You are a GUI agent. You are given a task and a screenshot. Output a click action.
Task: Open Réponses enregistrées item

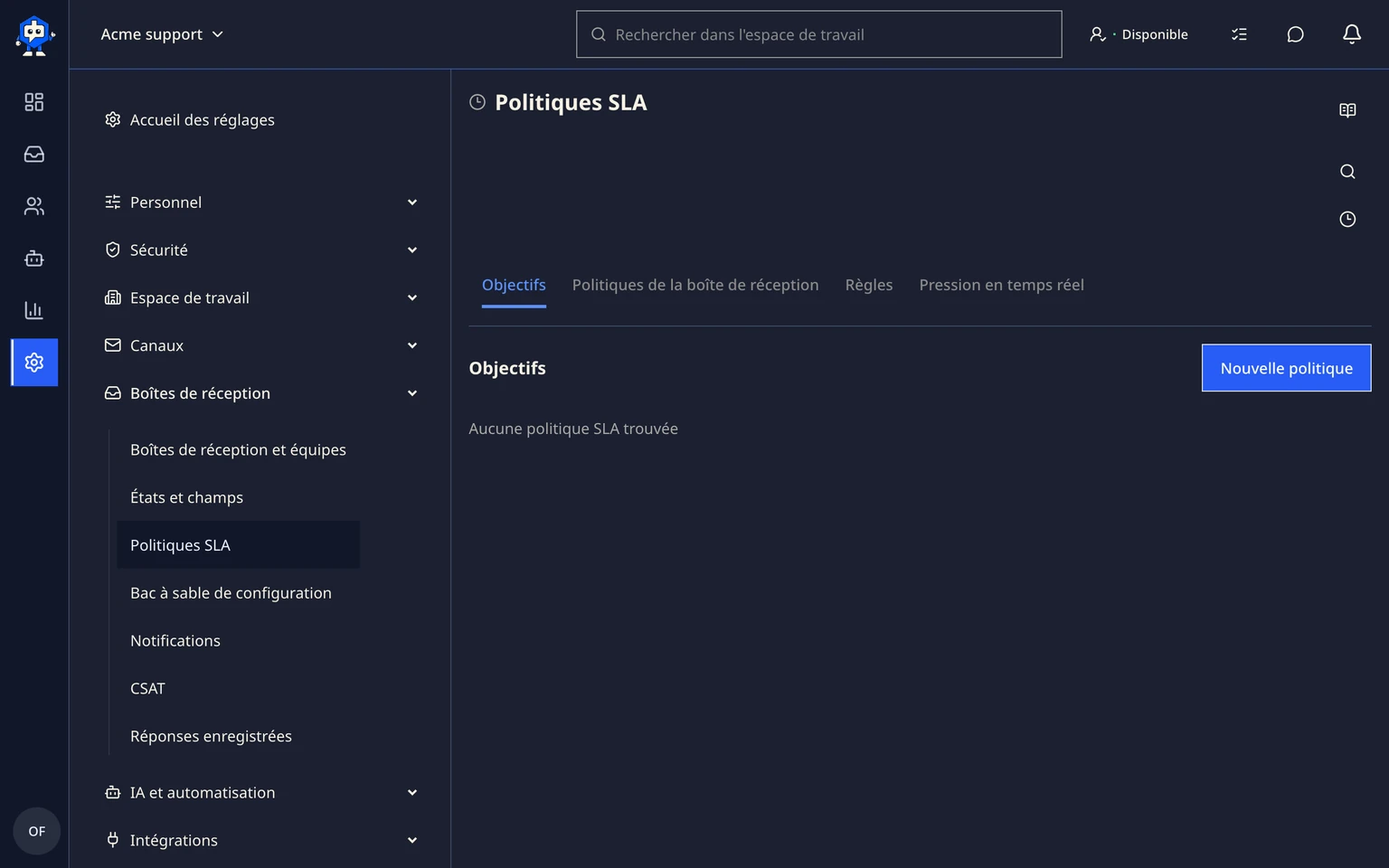[x=239, y=737]
